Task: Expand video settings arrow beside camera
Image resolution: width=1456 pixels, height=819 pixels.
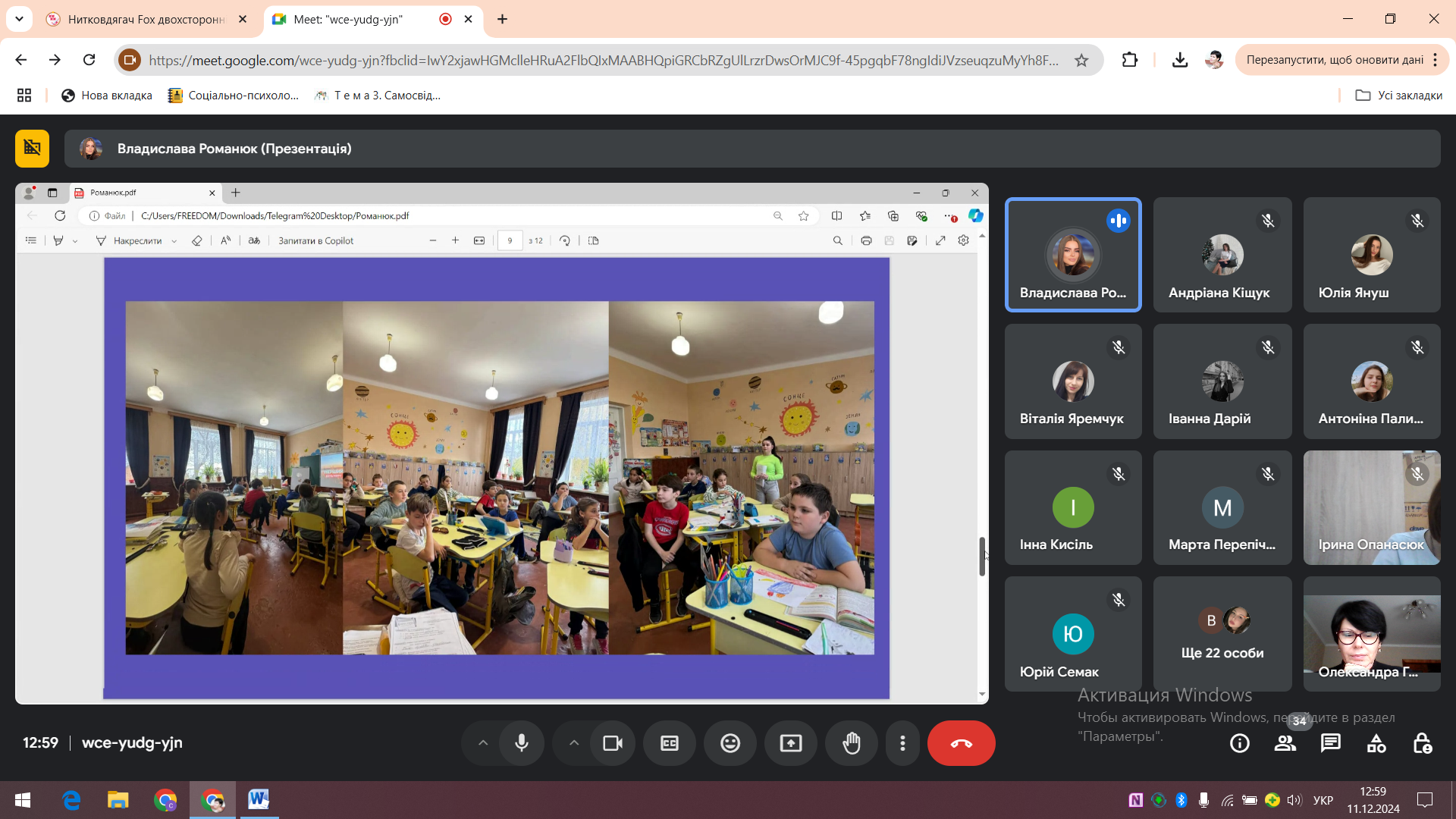Action: [574, 743]
